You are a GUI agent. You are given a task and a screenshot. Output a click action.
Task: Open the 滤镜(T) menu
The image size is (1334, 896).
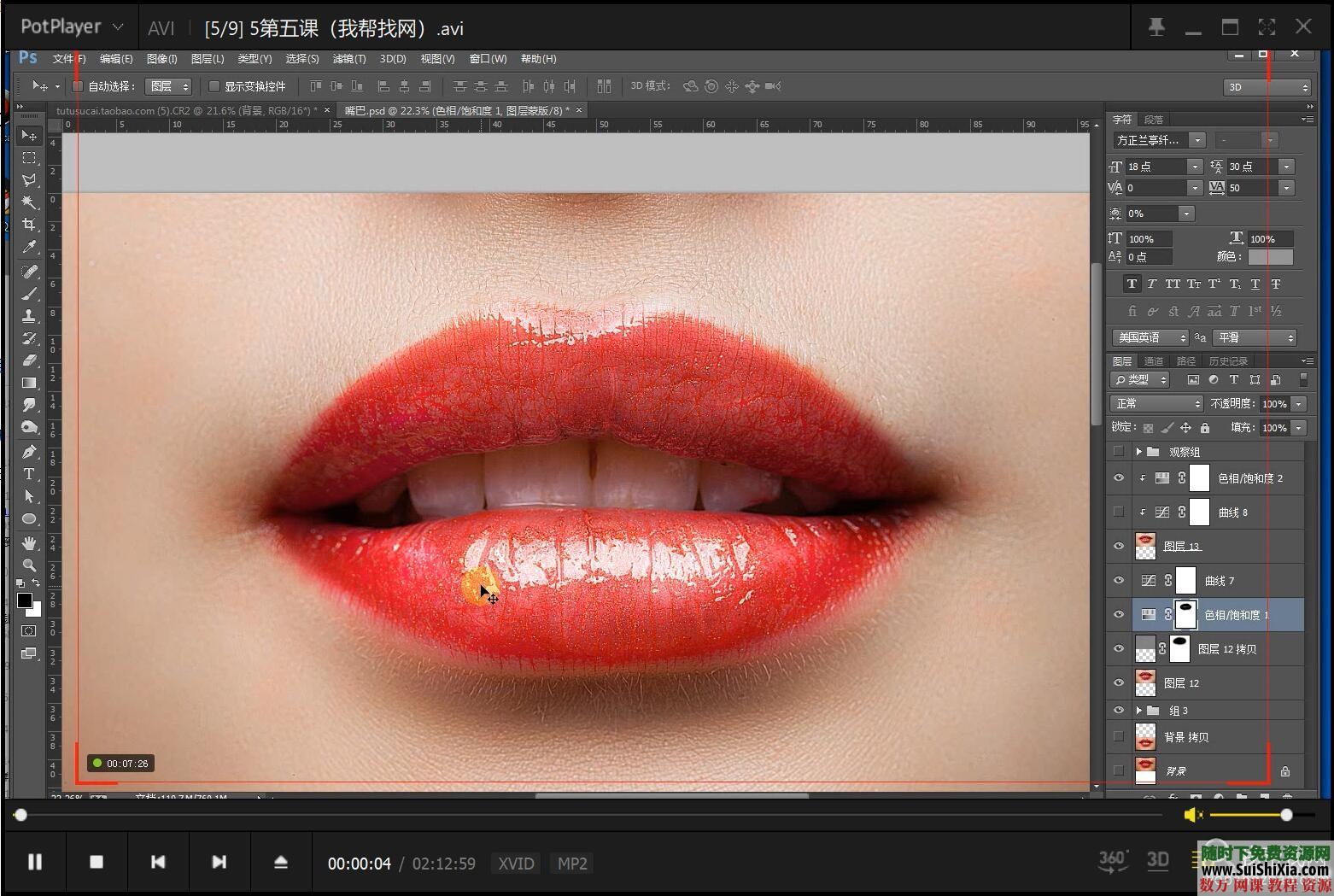pos(348,59)
